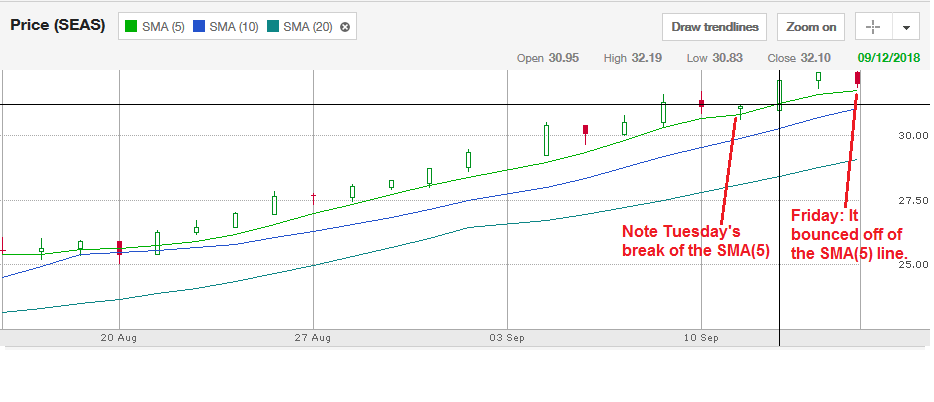Click the 03 Sep date axis label
The width and height of the screenshot is (934, 402).
point(507,338)
